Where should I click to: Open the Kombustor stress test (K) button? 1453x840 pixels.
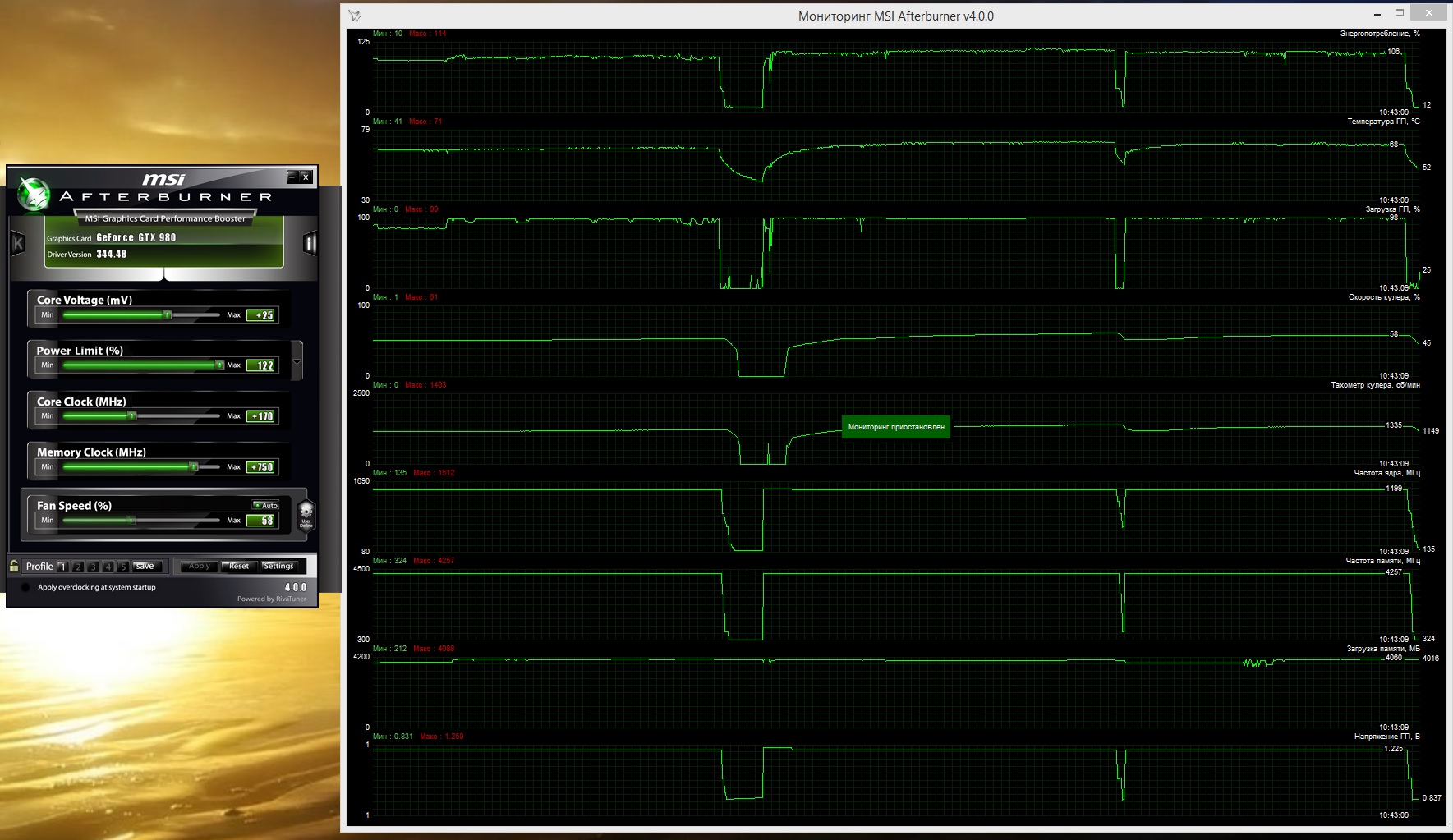tap(18, 243)
